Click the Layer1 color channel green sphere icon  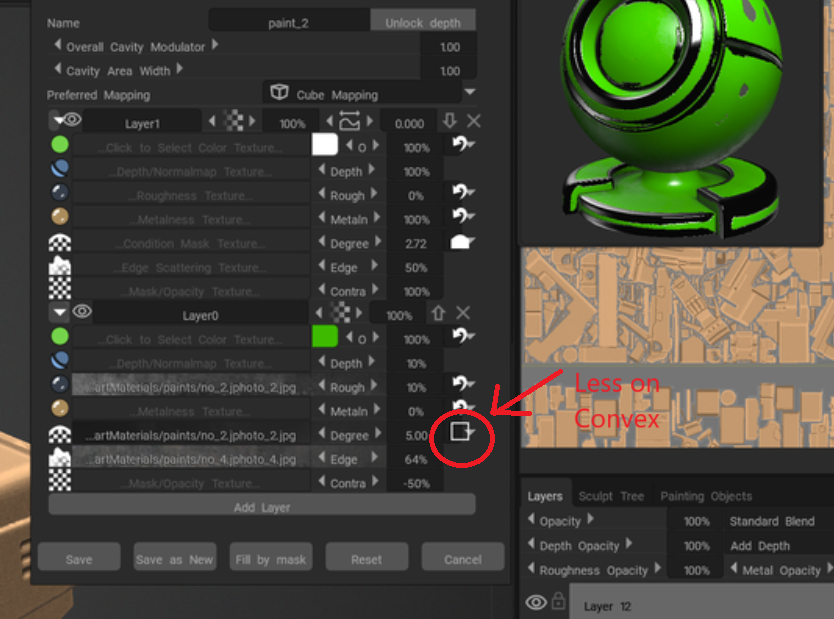59,146
